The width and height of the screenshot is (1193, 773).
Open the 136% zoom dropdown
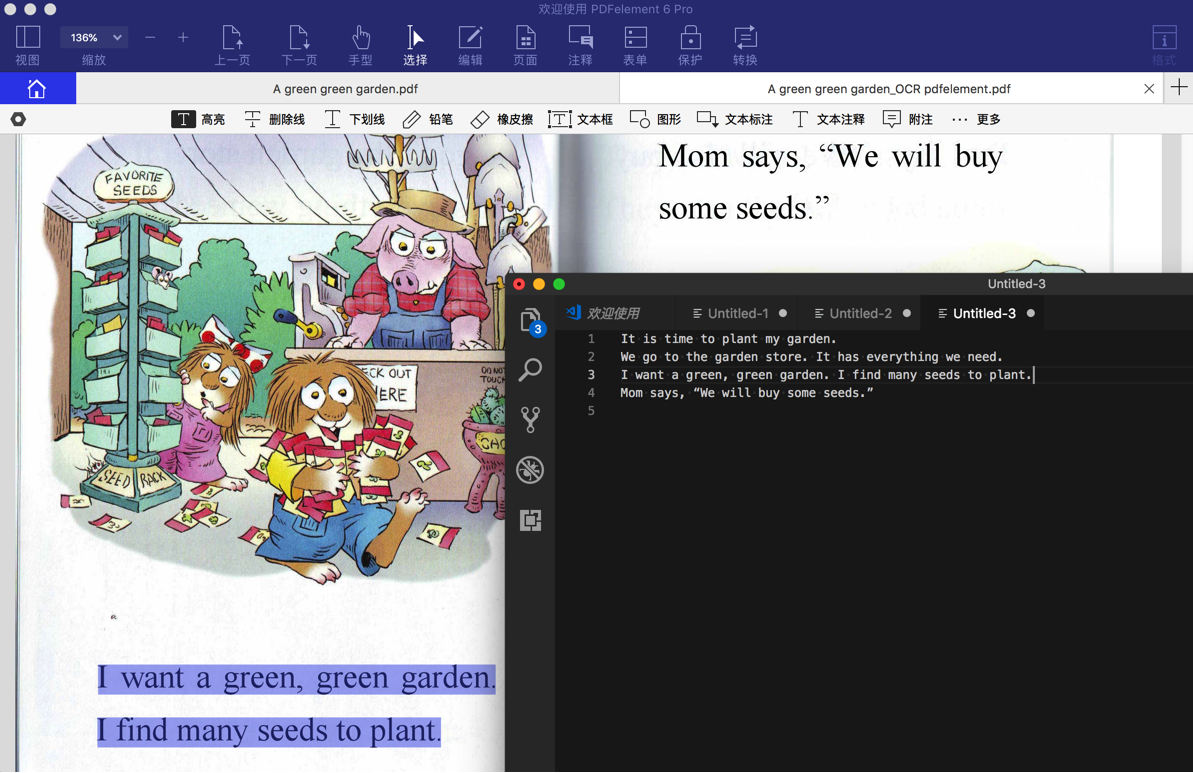[94, 37]
